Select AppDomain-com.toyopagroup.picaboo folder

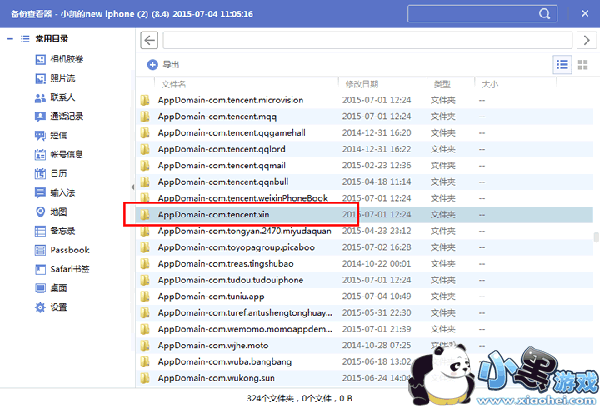pyautogui.click(x=364, y=248)
